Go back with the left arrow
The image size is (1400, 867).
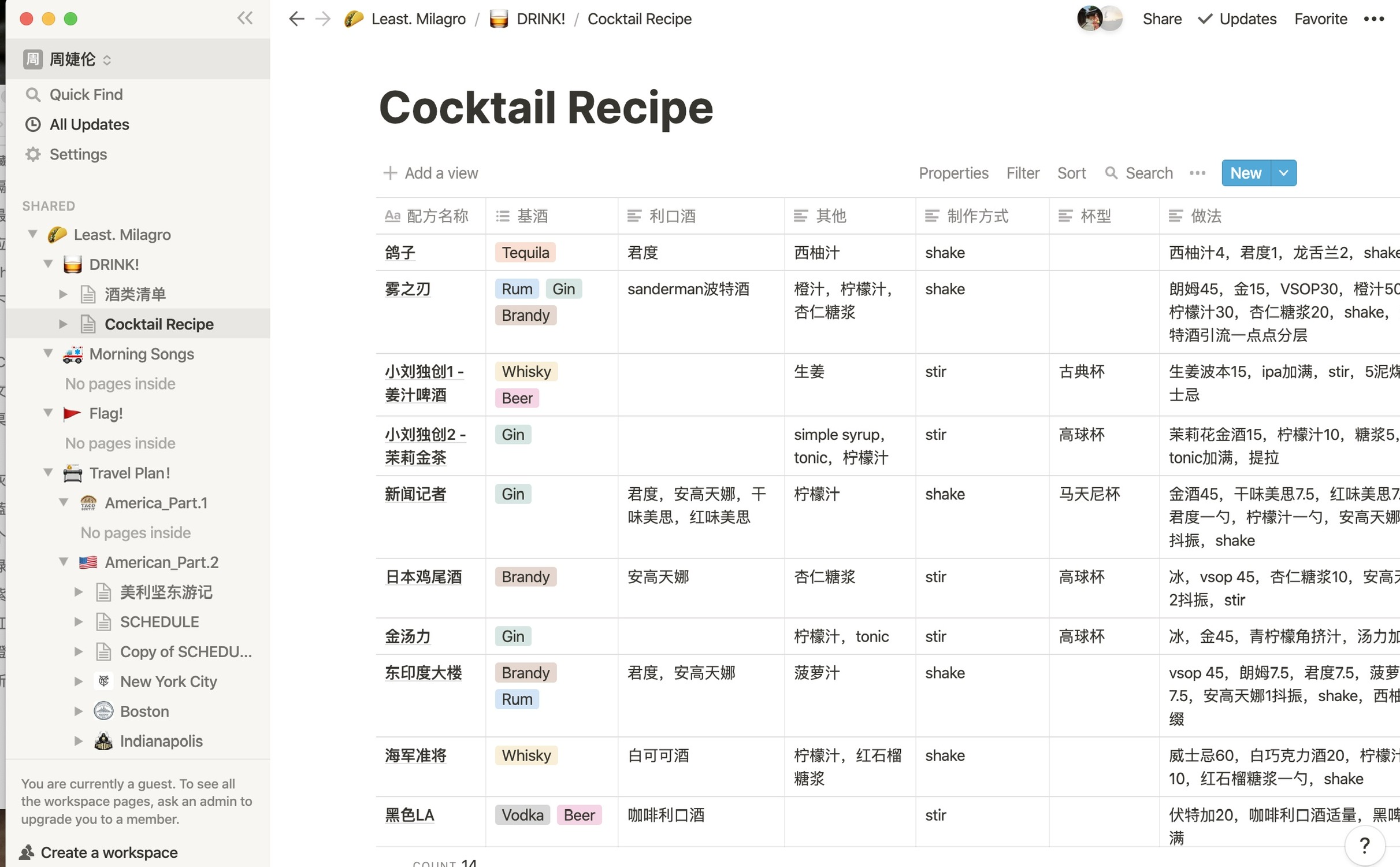pyautogui.click(x=296, y=19)
